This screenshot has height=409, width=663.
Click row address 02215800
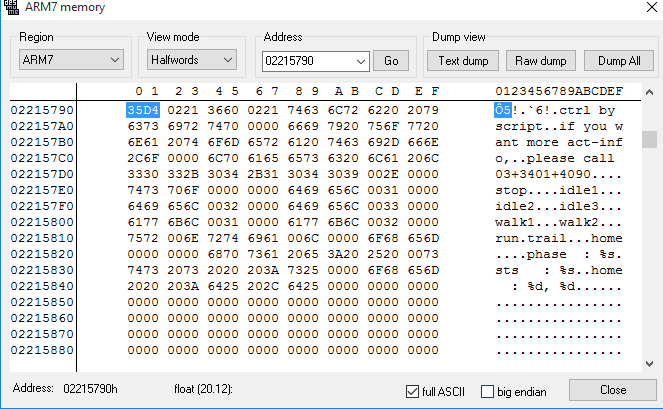42,222
